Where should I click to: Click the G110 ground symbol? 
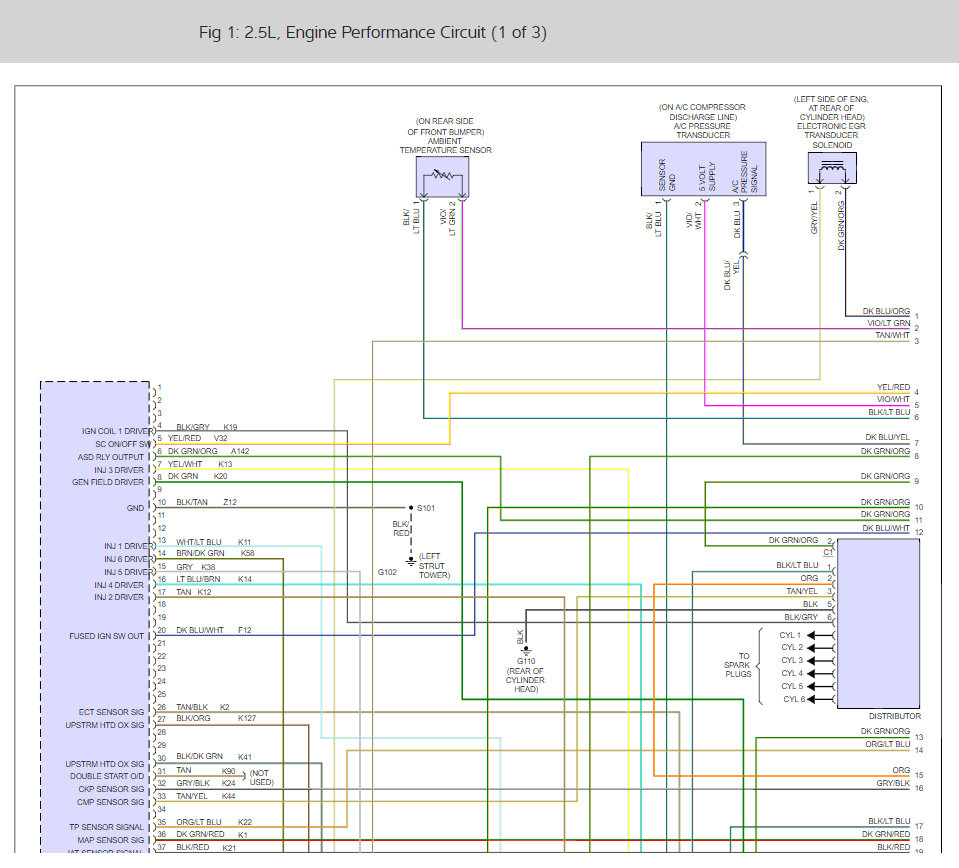click(525, 651)
